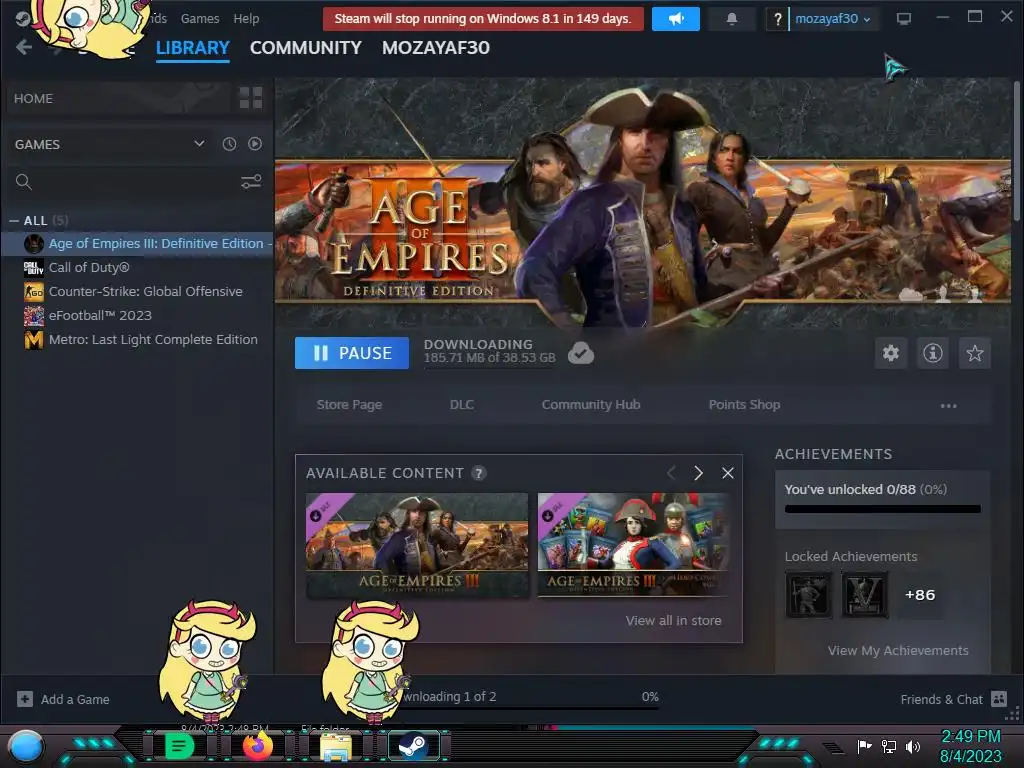Click first locked achievement thumbnail

(808, 595)
